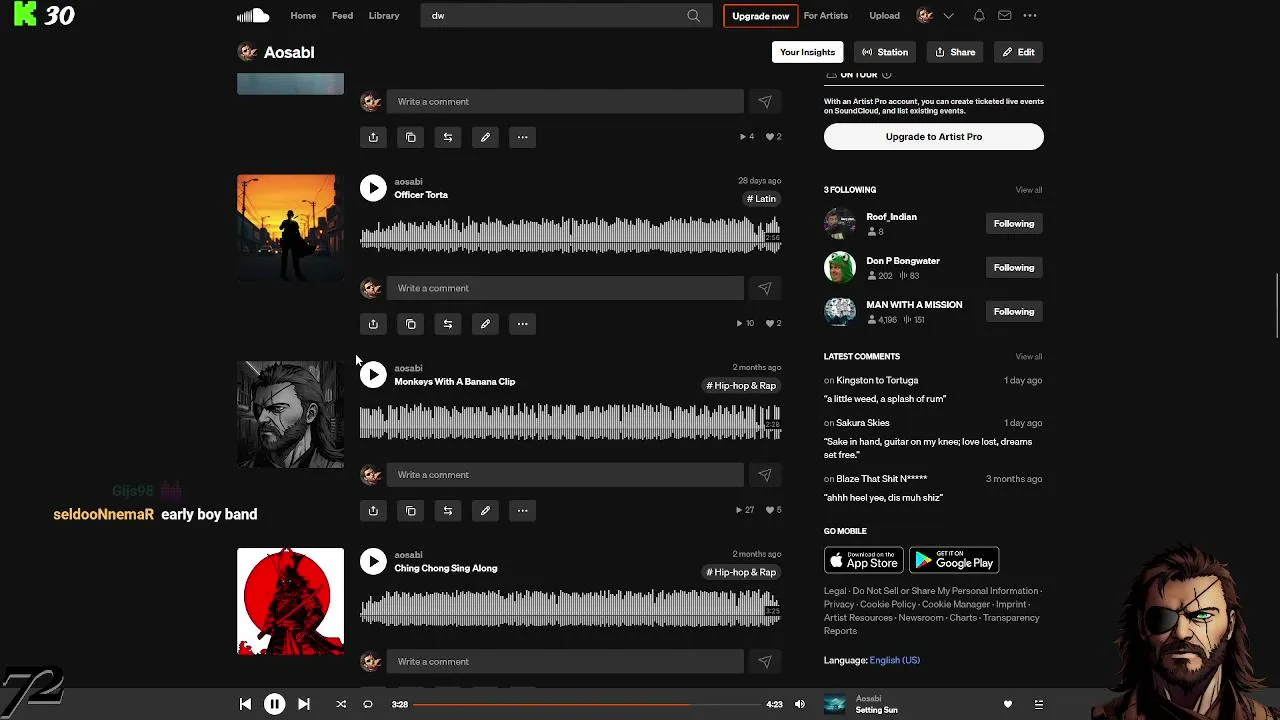This screenshot has height=720, width=1280.
Task: Download on the App Store badge
Action: [x=863, y=561]
